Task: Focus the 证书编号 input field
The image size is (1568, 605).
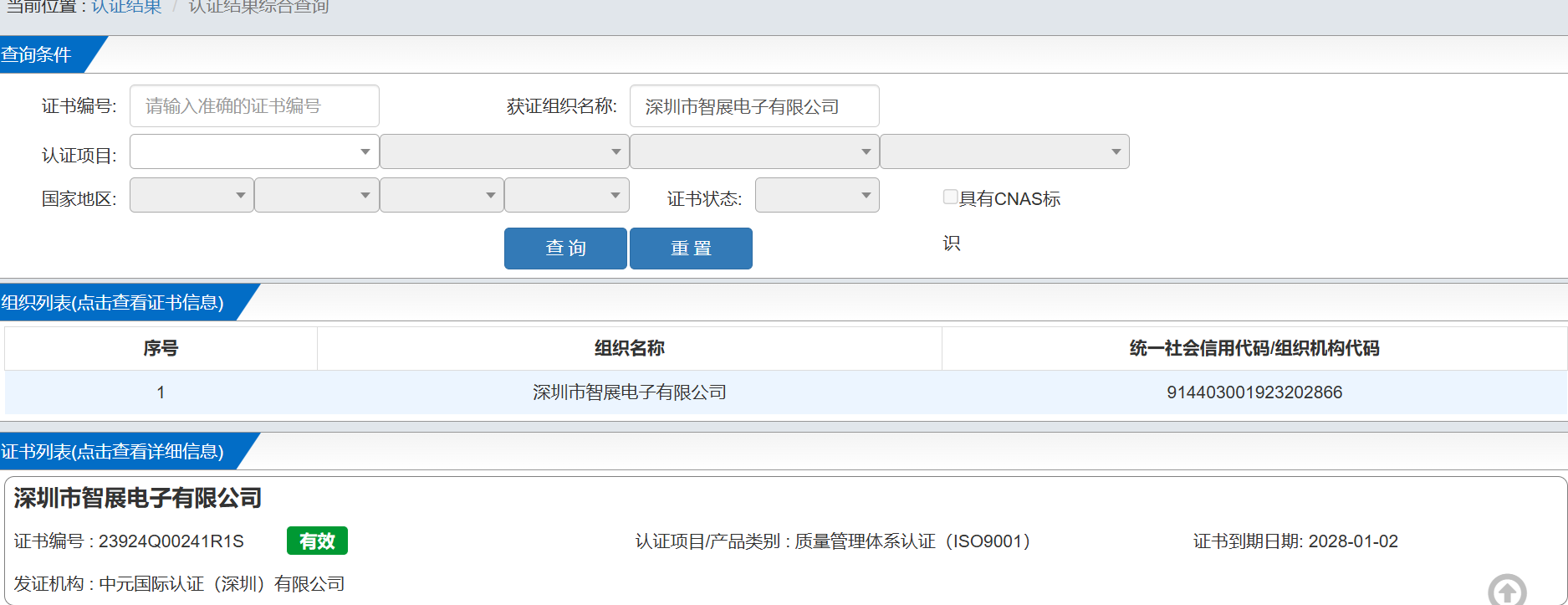Action: pyautogui.click(x=254, y=106)
